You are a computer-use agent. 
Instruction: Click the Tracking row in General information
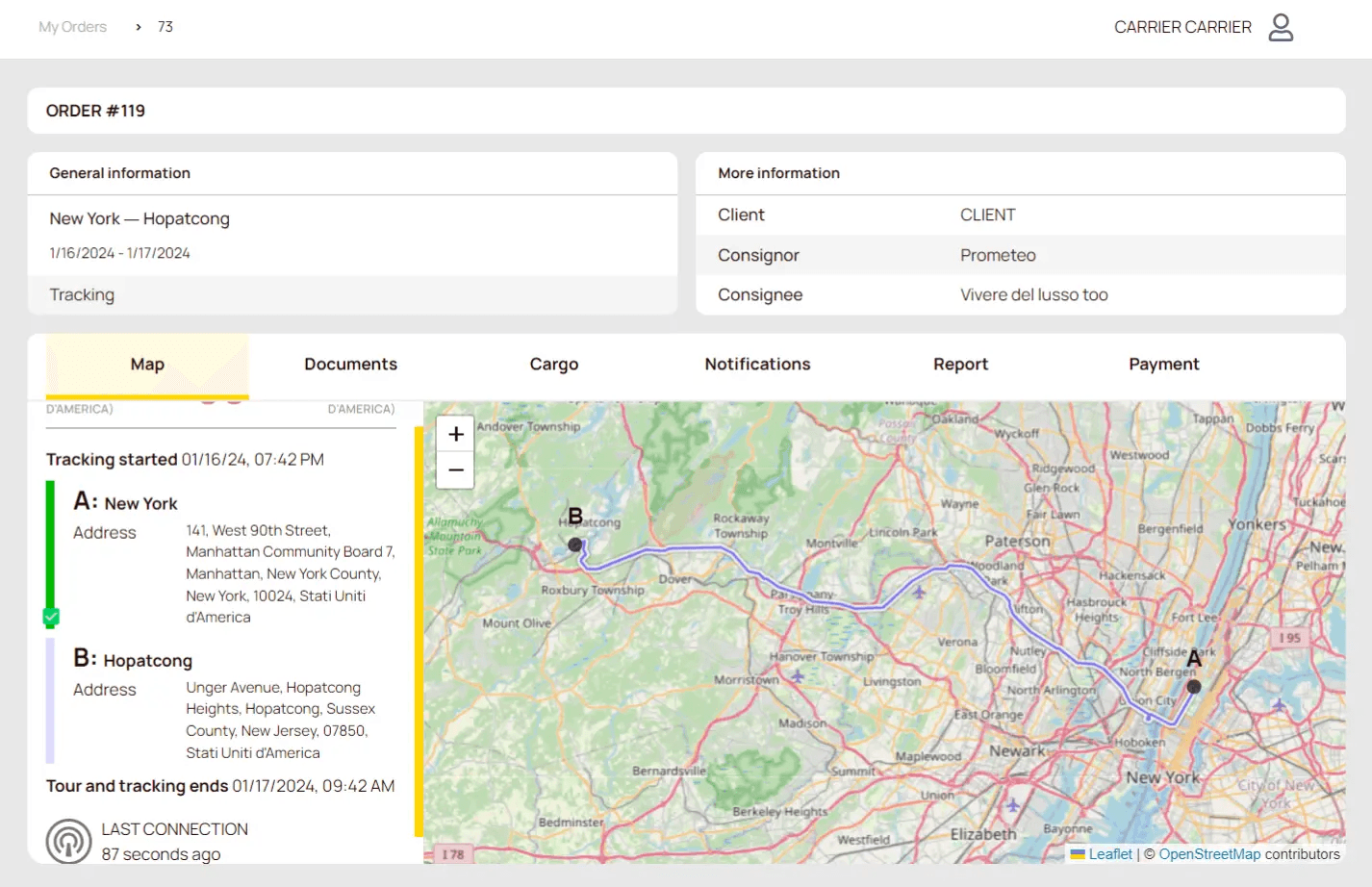[x=82, y=295]
